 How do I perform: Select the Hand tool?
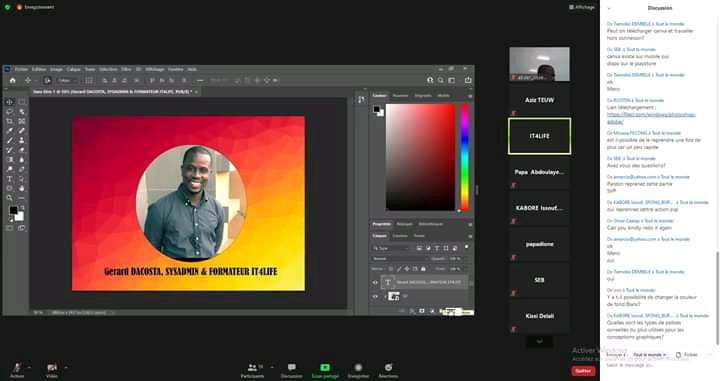tap(22, 189)
